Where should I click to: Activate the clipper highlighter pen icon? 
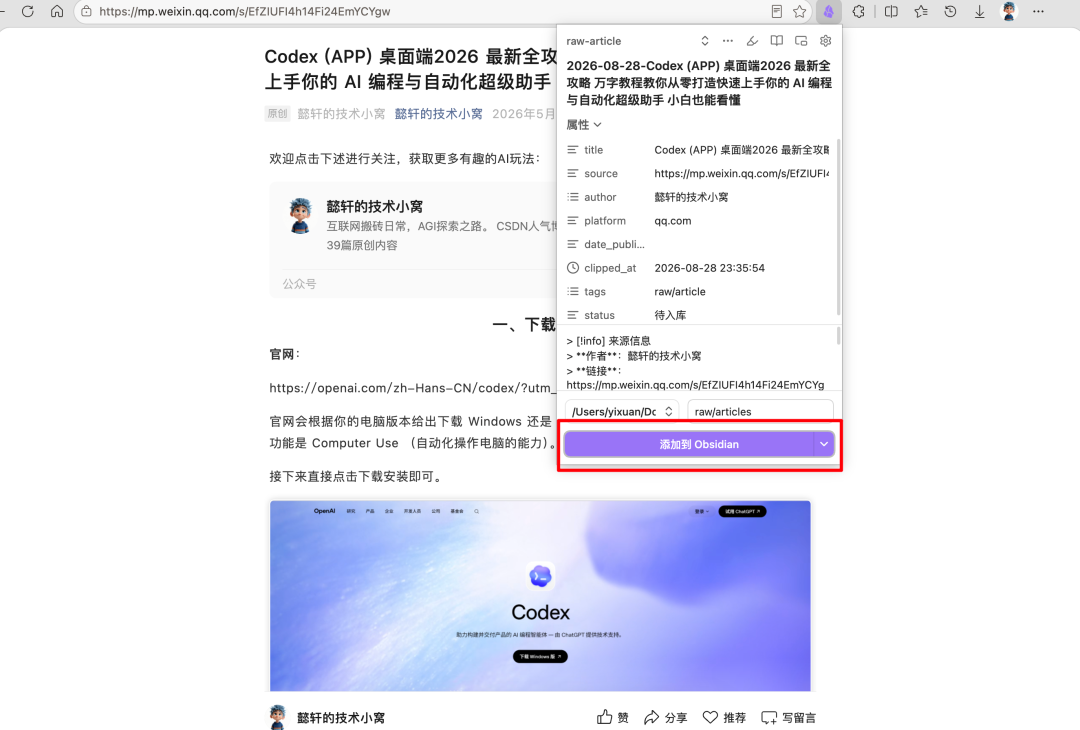[752, 41]
